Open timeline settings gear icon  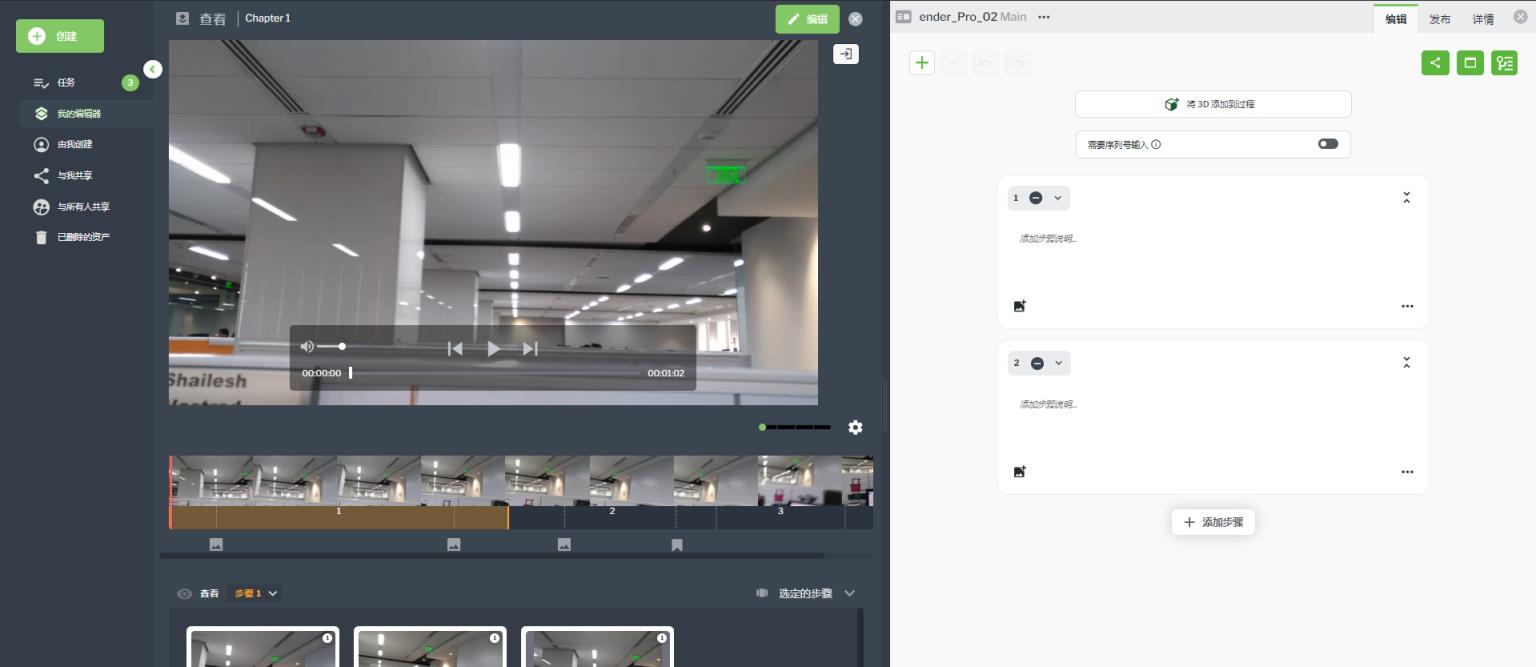[855, 427]
